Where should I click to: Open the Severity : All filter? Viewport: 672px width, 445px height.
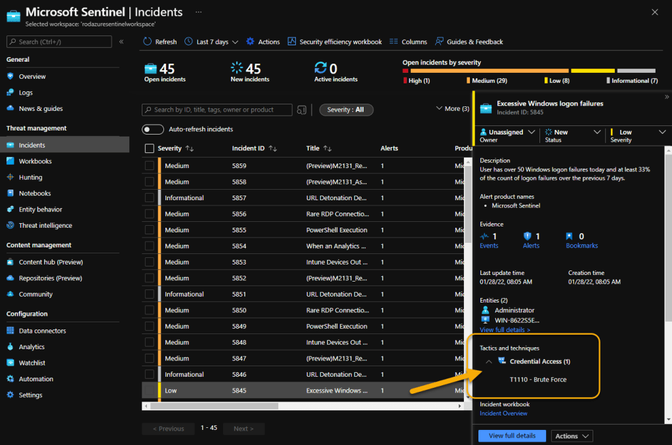(346, 110)
